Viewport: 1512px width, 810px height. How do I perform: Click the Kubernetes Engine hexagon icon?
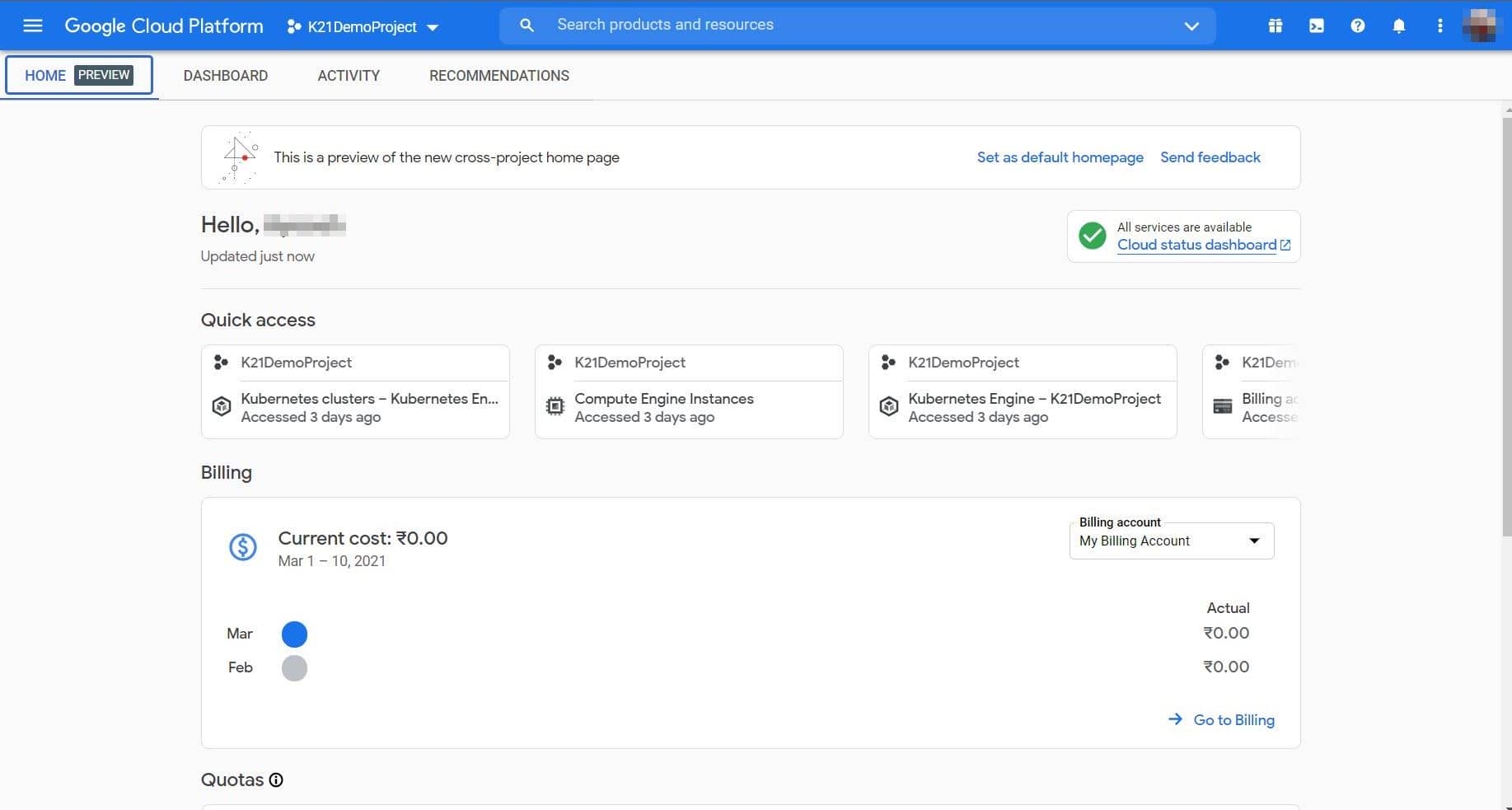[888, 406]
